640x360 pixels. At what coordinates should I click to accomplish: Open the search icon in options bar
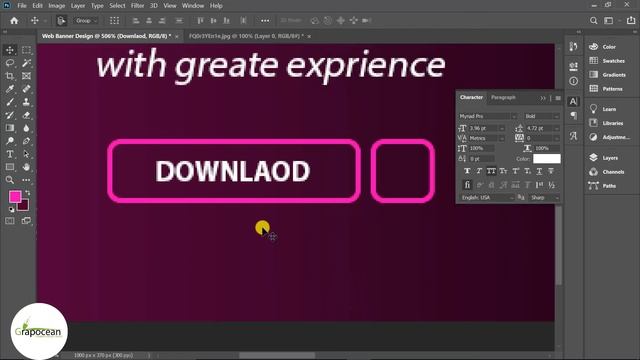pyautogui.click(x=593, y=20)
